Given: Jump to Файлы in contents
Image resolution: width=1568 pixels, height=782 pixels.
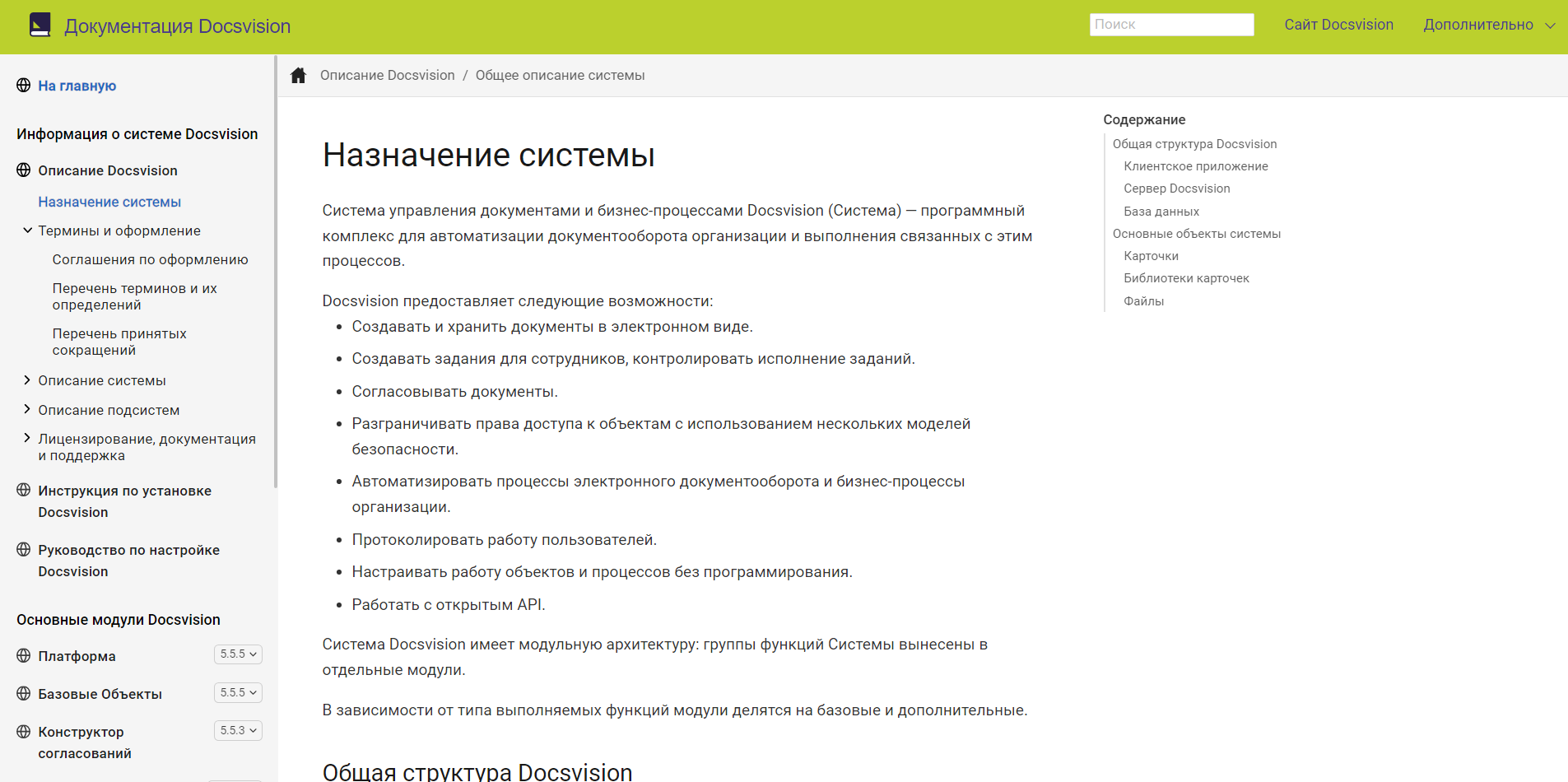Looking at the screenshot, I should [x=1143, y=301].
